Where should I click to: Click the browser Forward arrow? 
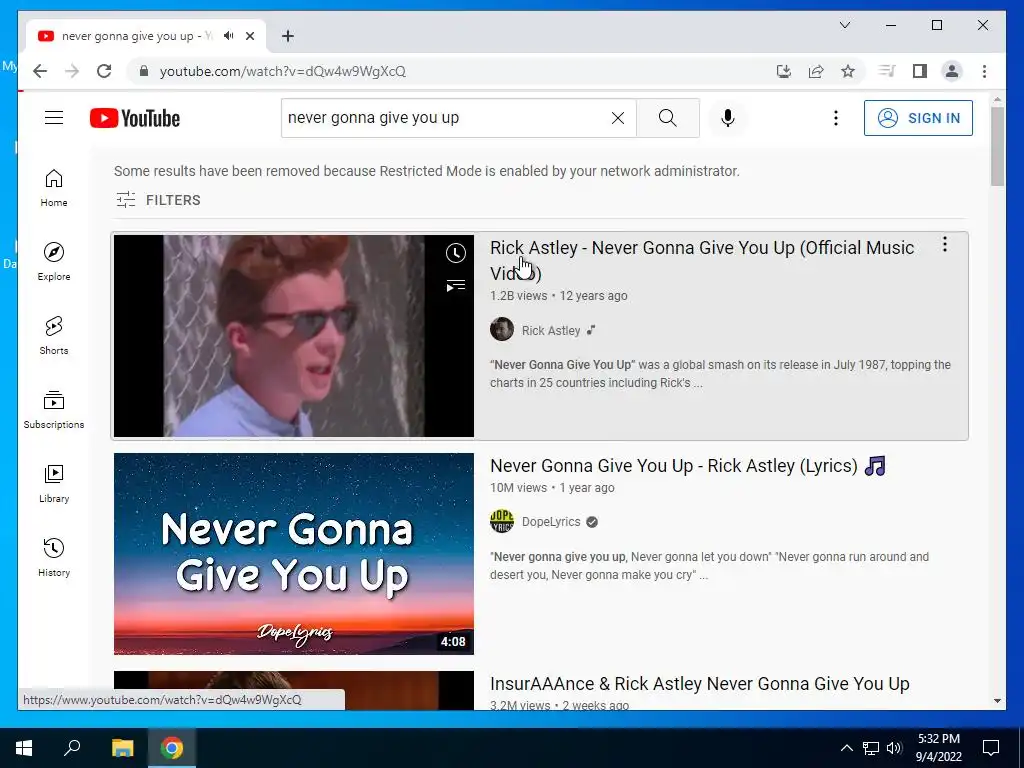[72, 71]
